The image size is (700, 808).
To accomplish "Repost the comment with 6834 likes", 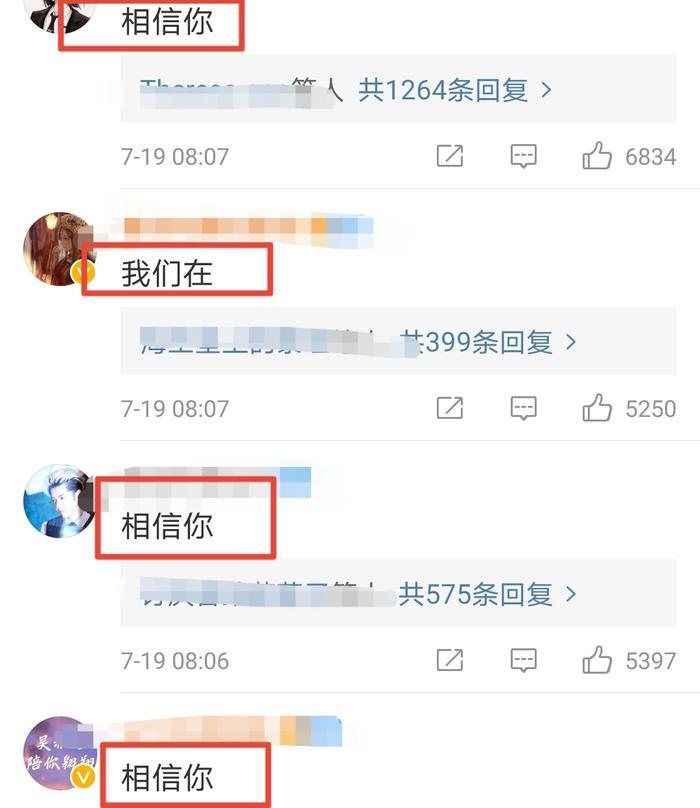I will (449, 156).
